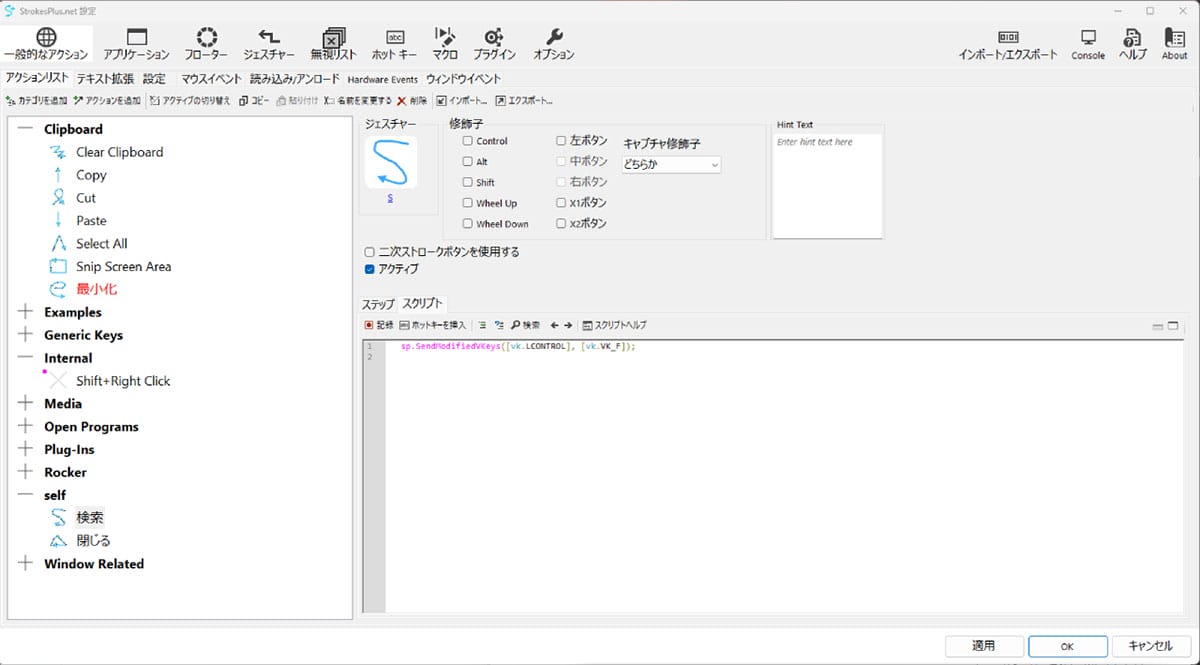Click the S gesture thumbnail image

pyautogui.click(x=390, y=162)
